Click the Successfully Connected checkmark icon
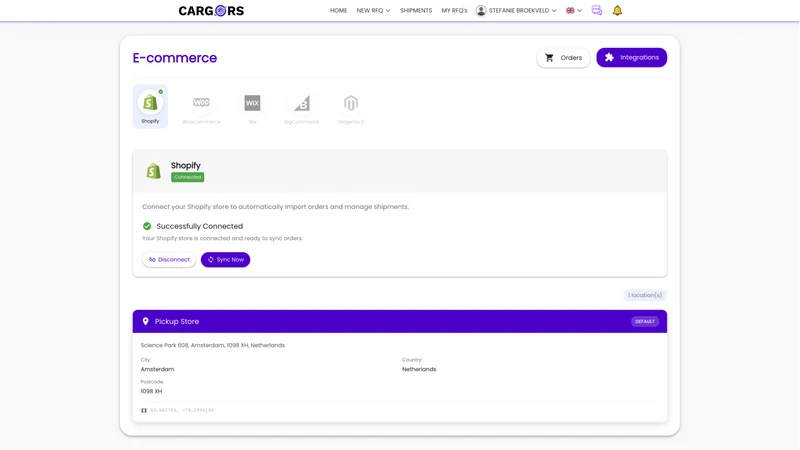Image resolution: width=800 pixels, height=450 pixels. point(147,226)
